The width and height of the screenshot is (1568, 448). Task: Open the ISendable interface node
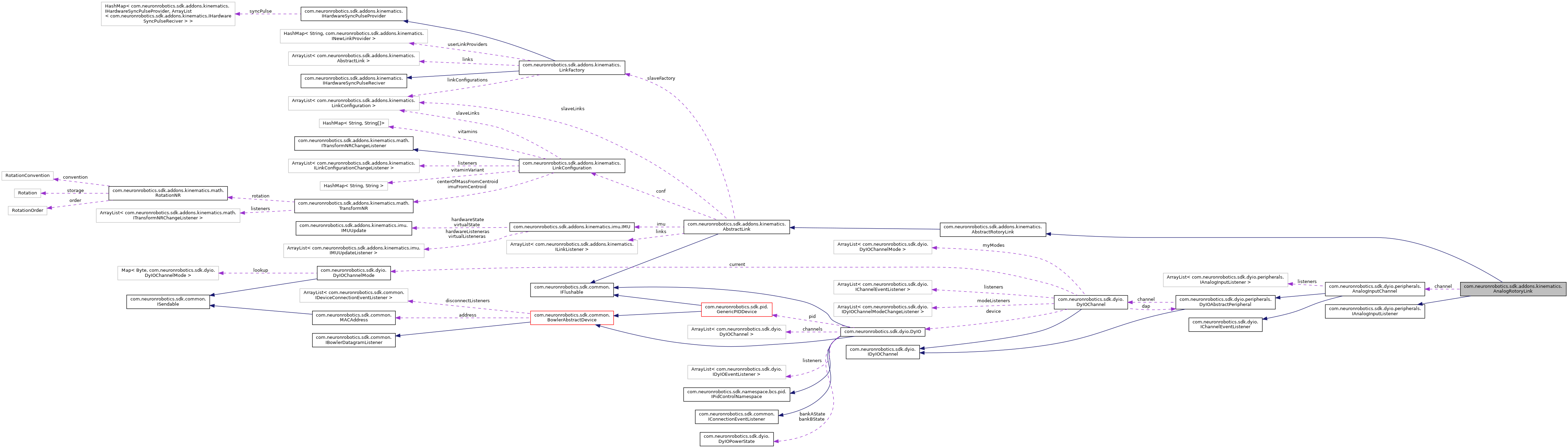click(168, 302)
